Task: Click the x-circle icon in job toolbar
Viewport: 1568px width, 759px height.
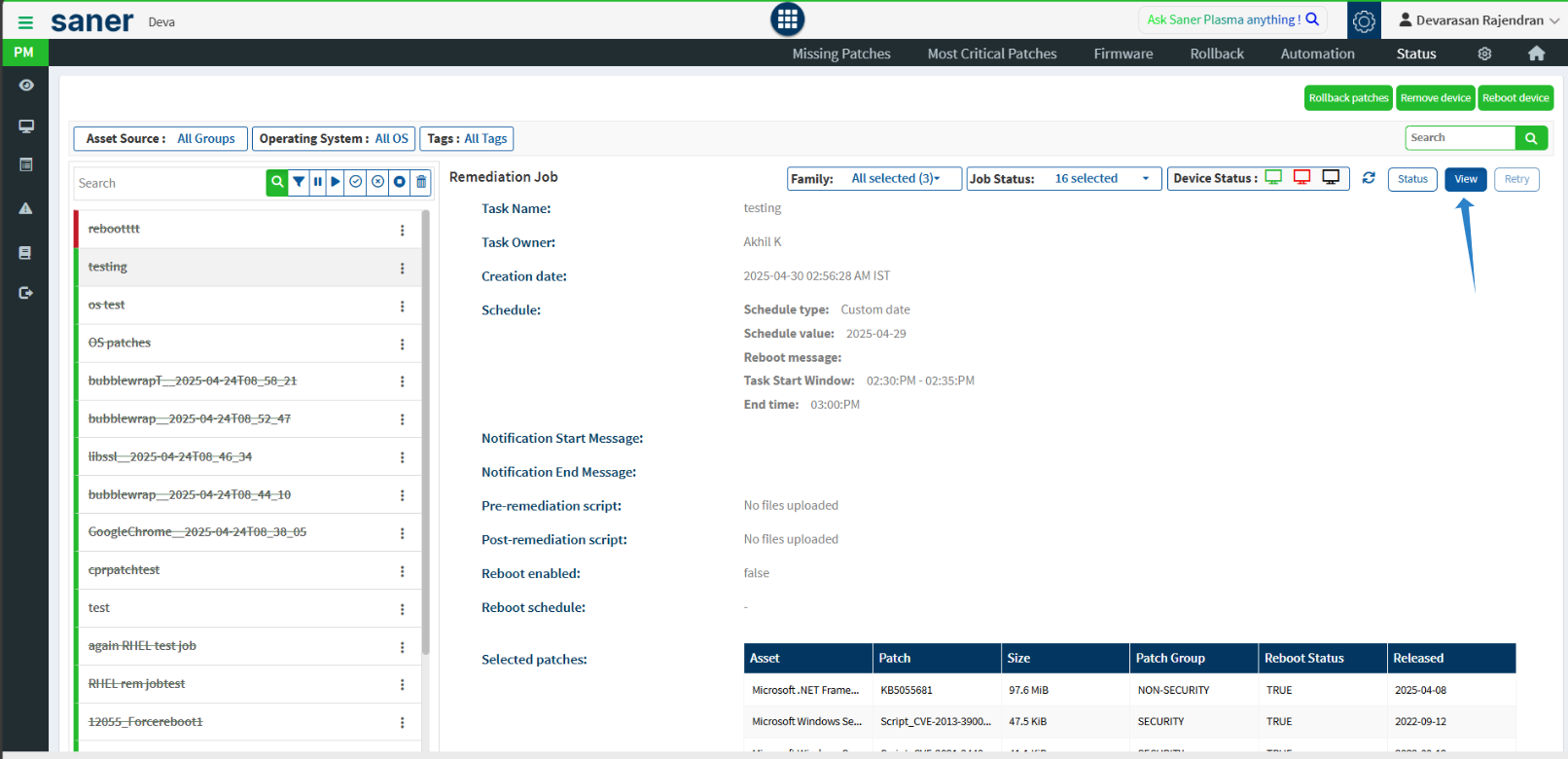Action: pyautogui.click(x=377, y=182)
